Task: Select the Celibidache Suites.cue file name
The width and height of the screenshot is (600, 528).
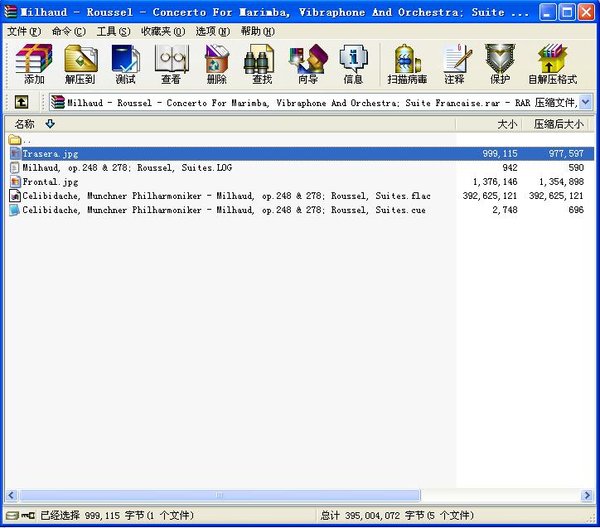Action: 224,210
